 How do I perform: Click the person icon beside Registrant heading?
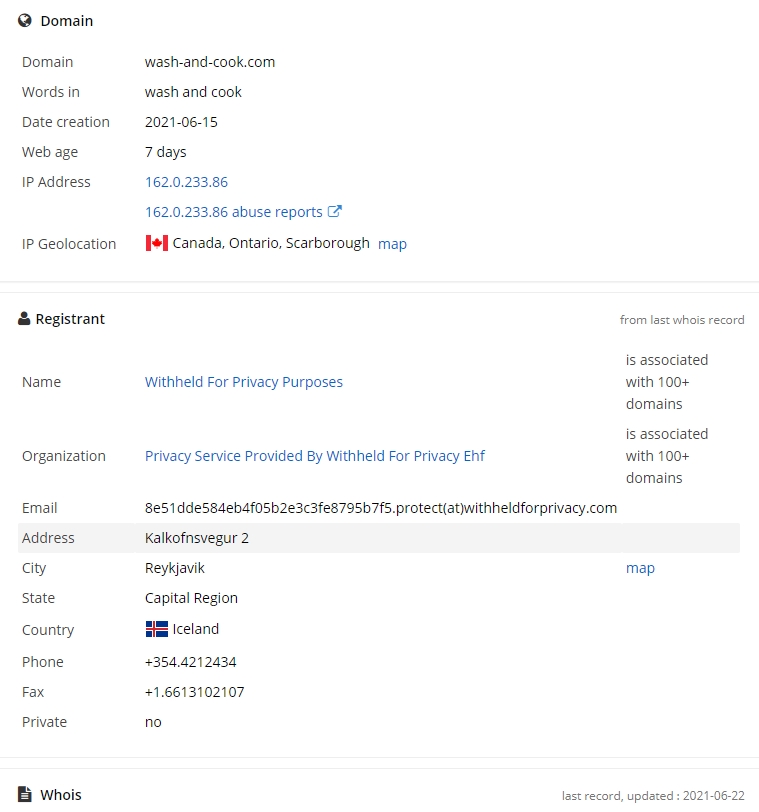(24, 319)
